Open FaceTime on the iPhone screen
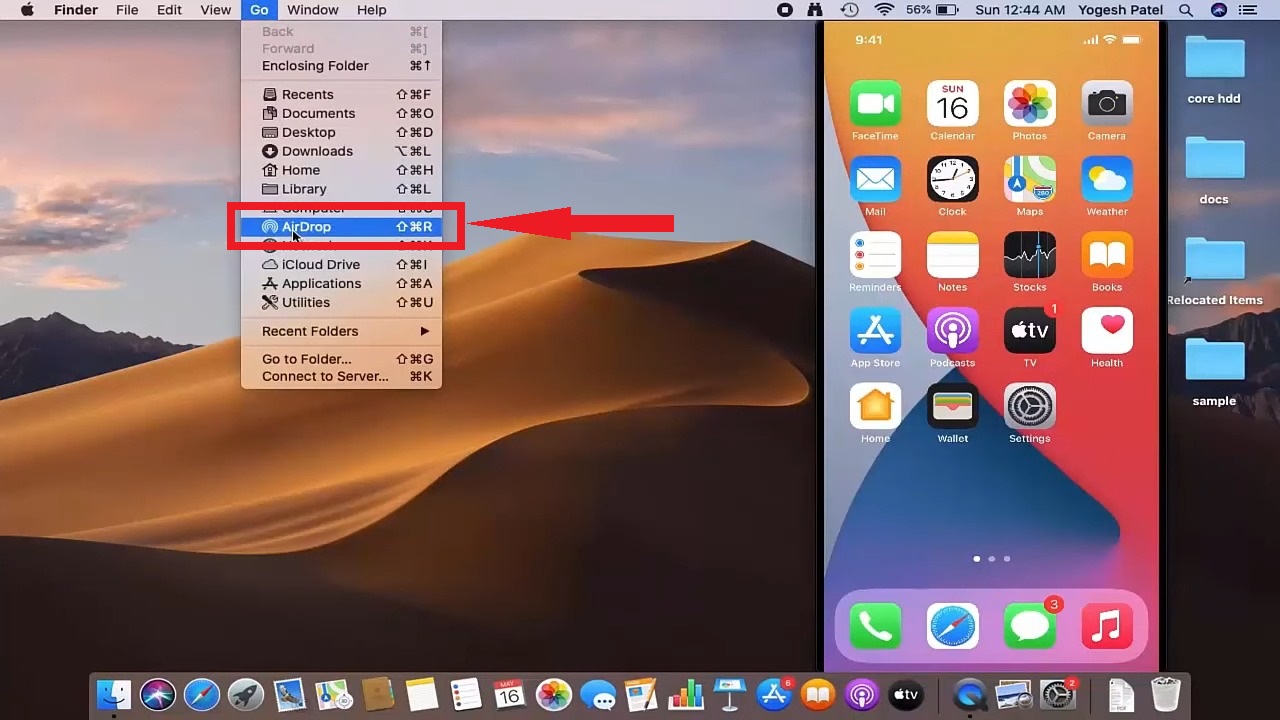1280x720 pixels. pyautogui.click(x=875, y=103)
